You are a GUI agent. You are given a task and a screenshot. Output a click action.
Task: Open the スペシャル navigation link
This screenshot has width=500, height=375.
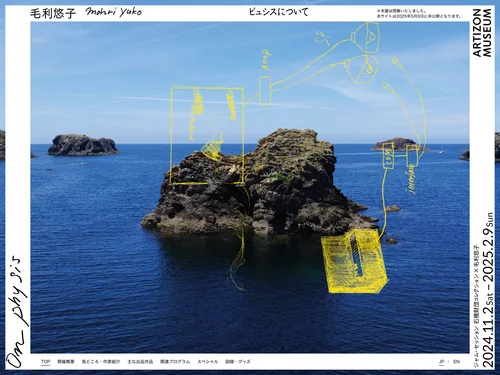coord(207,362)
